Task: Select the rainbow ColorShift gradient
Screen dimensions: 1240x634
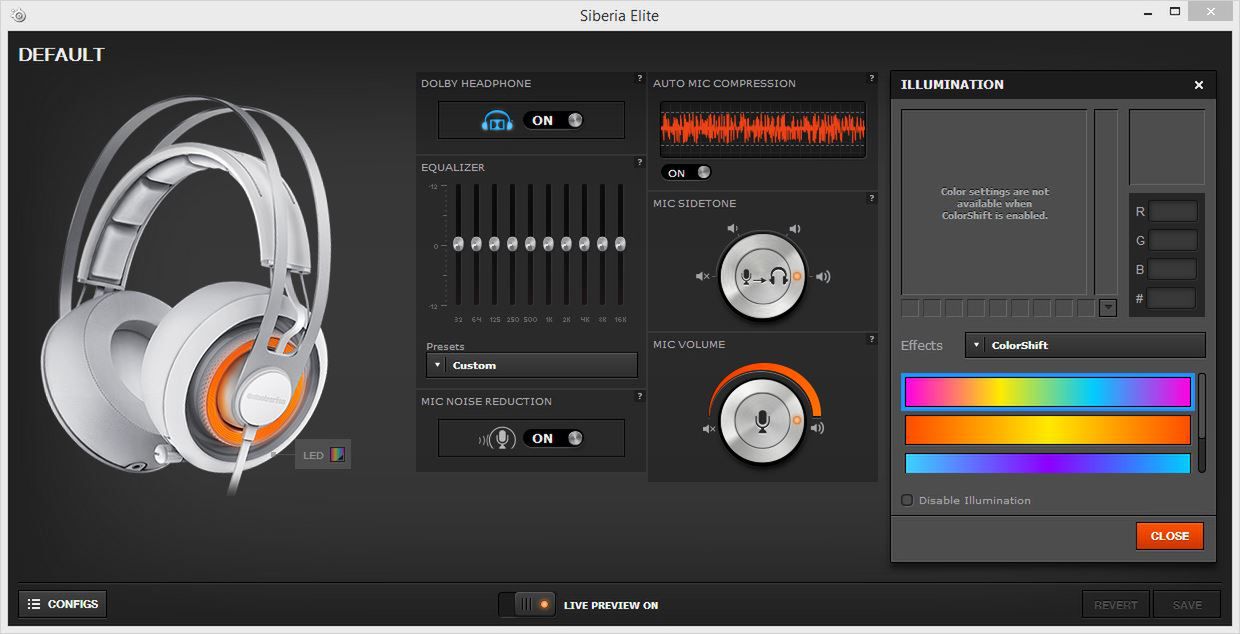Action: point(1048,392)
